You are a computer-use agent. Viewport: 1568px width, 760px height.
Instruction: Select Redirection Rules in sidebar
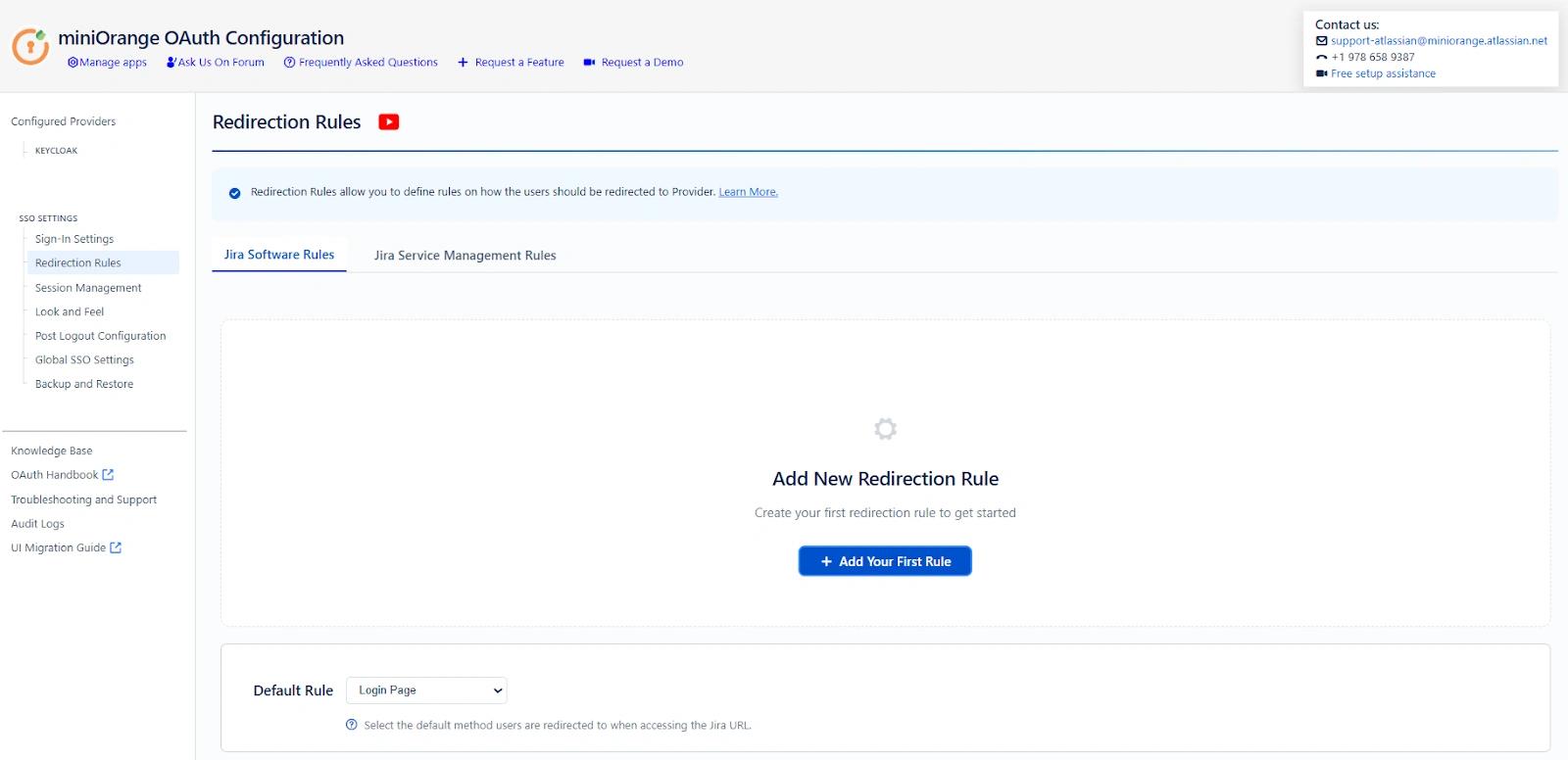(x=103, y=262)
